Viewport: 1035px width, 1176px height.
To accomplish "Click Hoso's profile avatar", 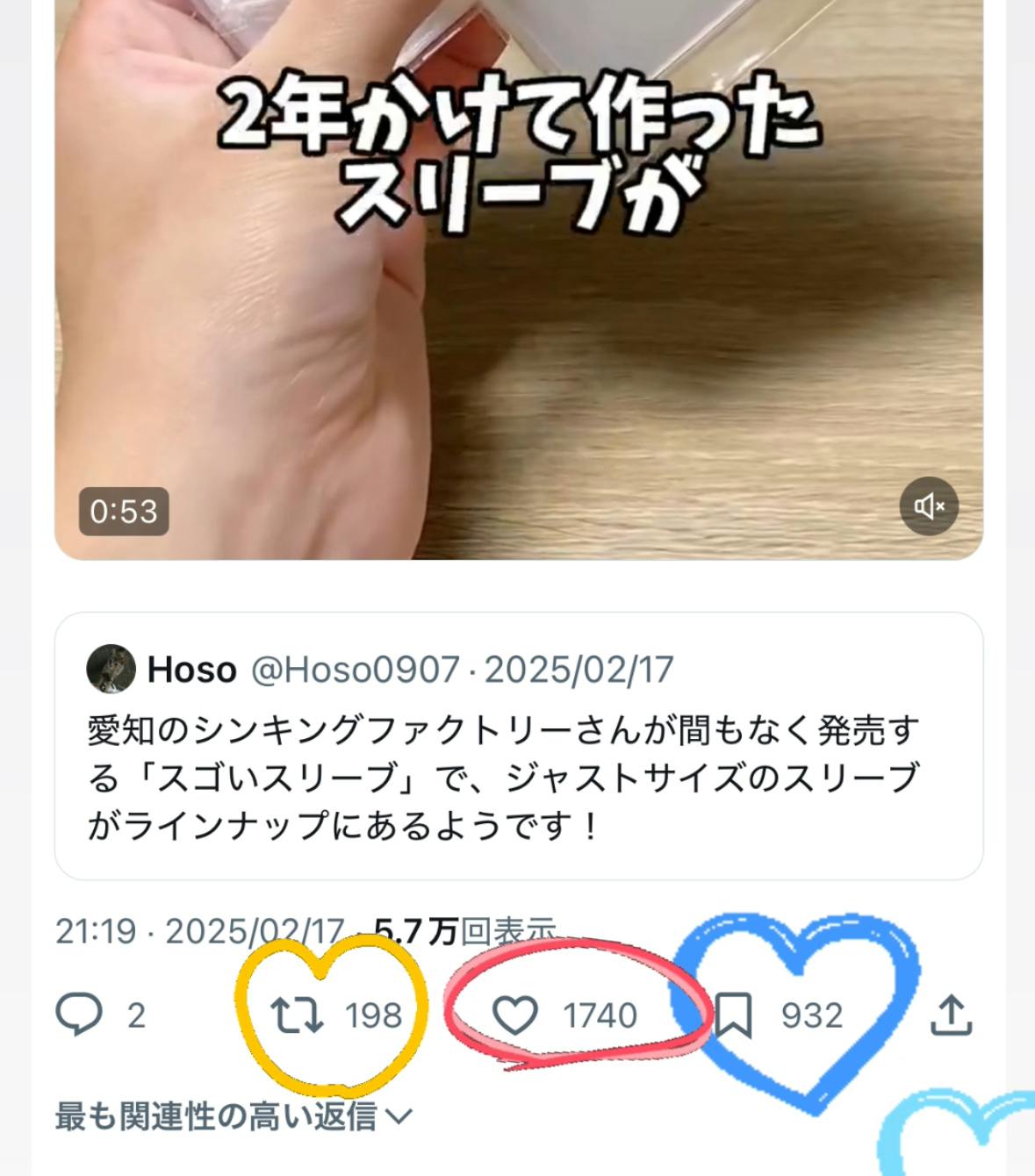I will coord(111,669).
